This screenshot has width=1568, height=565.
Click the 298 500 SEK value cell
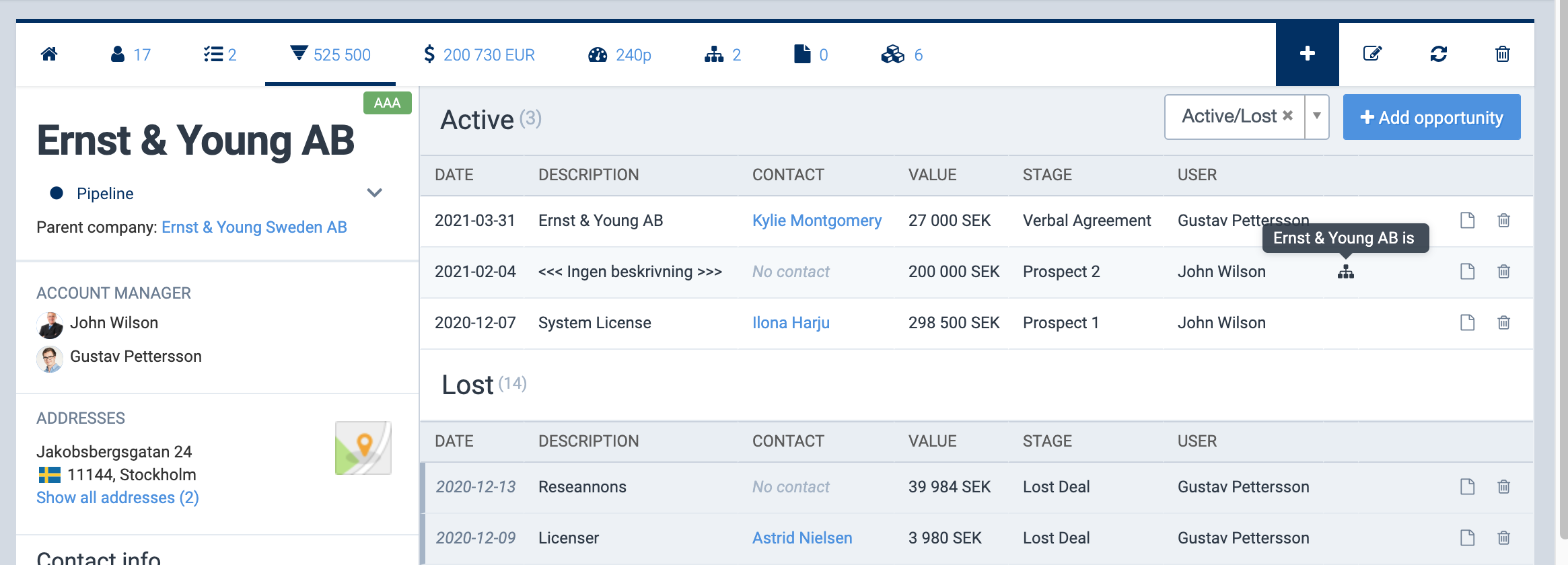coord(954,323)
